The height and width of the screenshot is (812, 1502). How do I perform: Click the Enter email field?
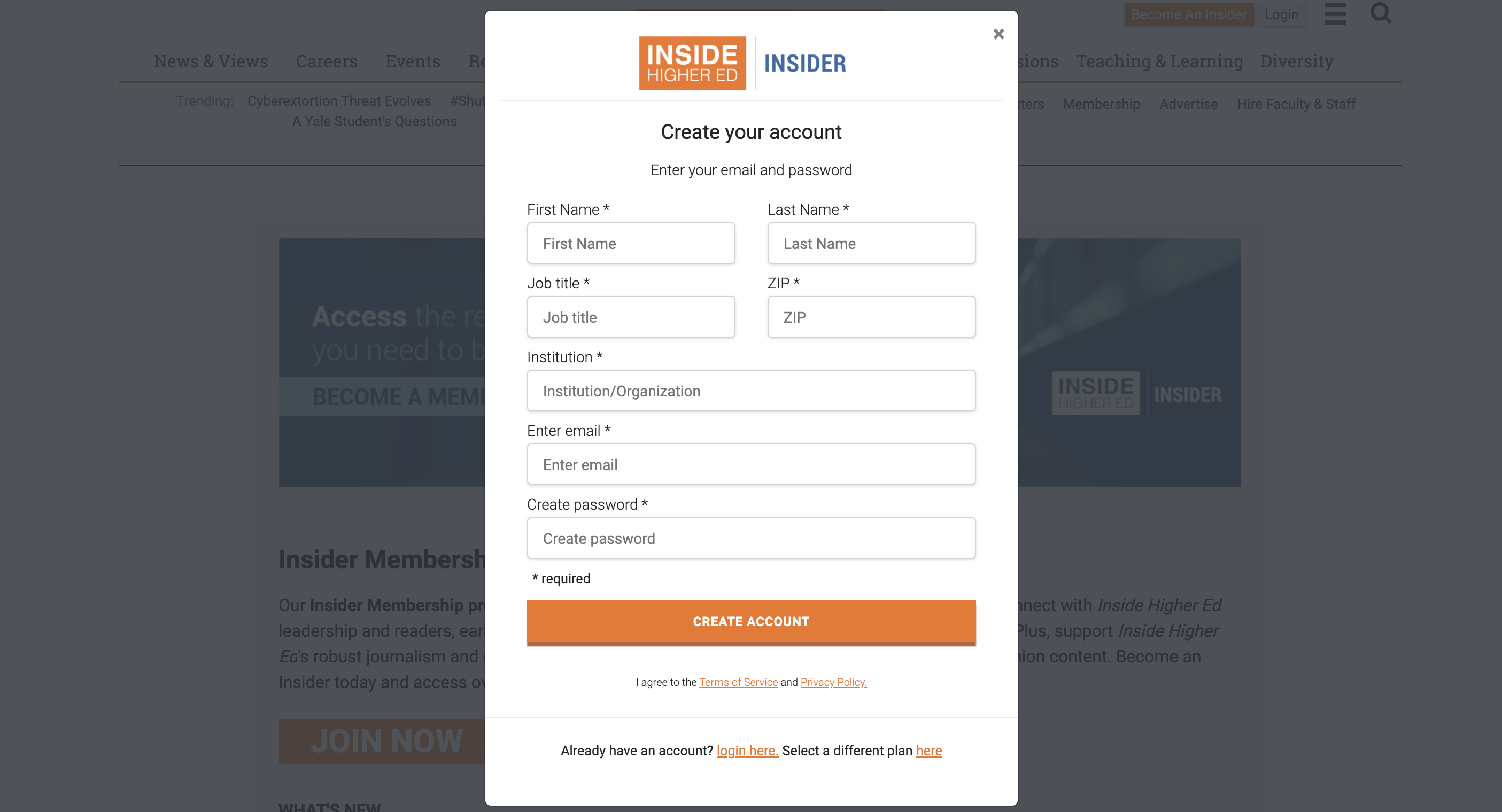(751, 465)
